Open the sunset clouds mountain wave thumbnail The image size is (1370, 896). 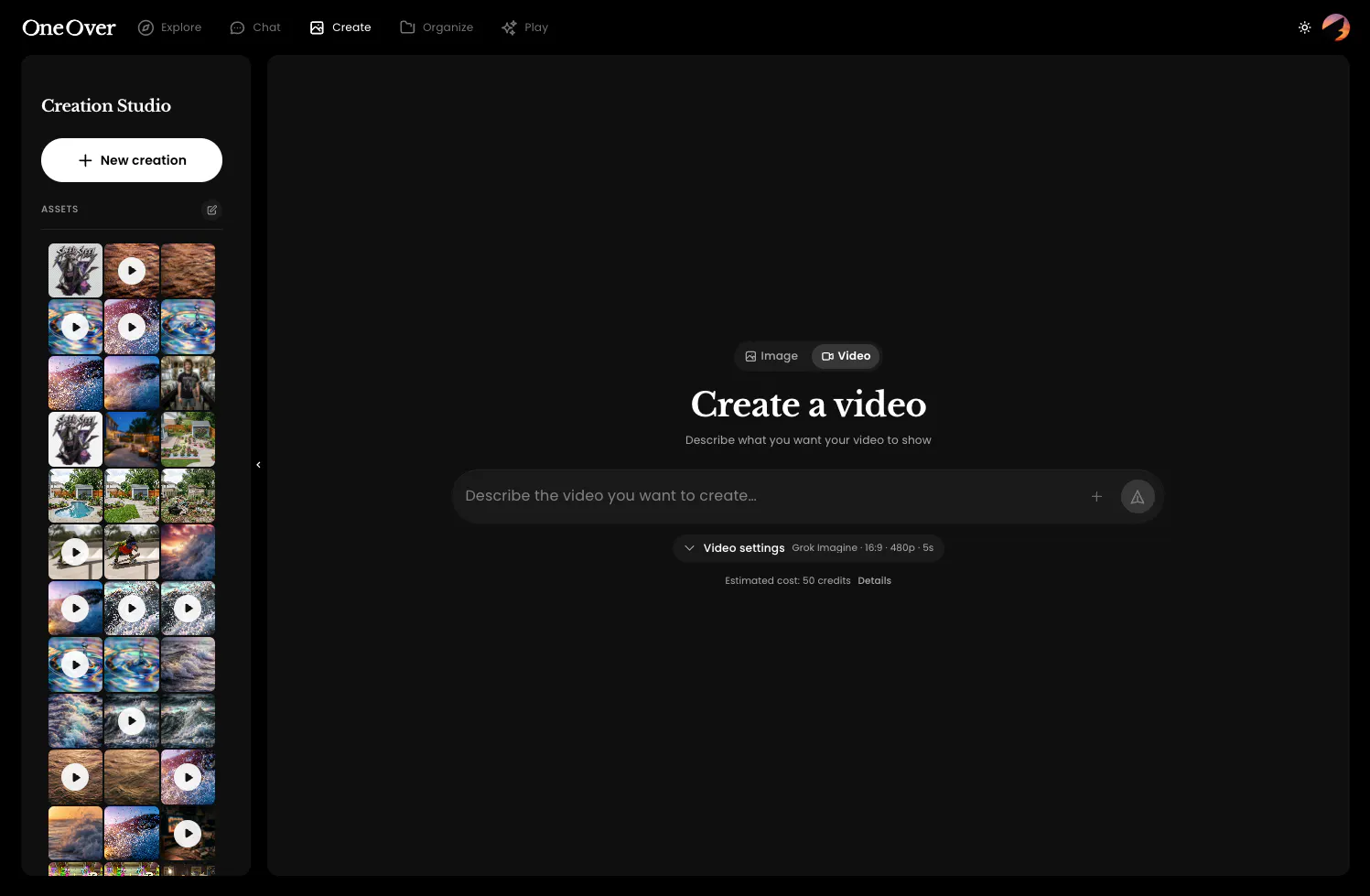tap(188, 552)
